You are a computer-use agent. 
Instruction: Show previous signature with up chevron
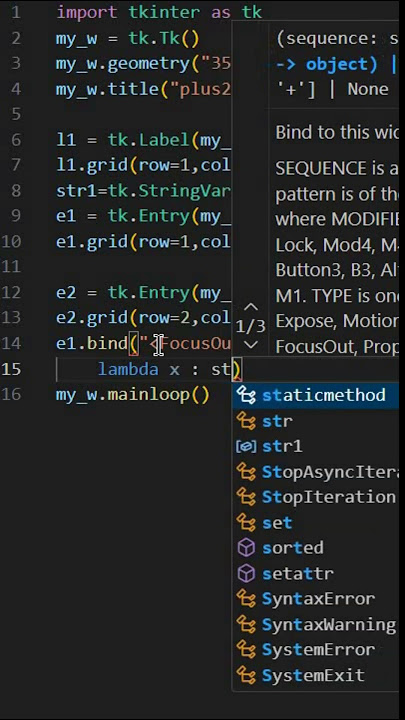(x=251, y=307)
